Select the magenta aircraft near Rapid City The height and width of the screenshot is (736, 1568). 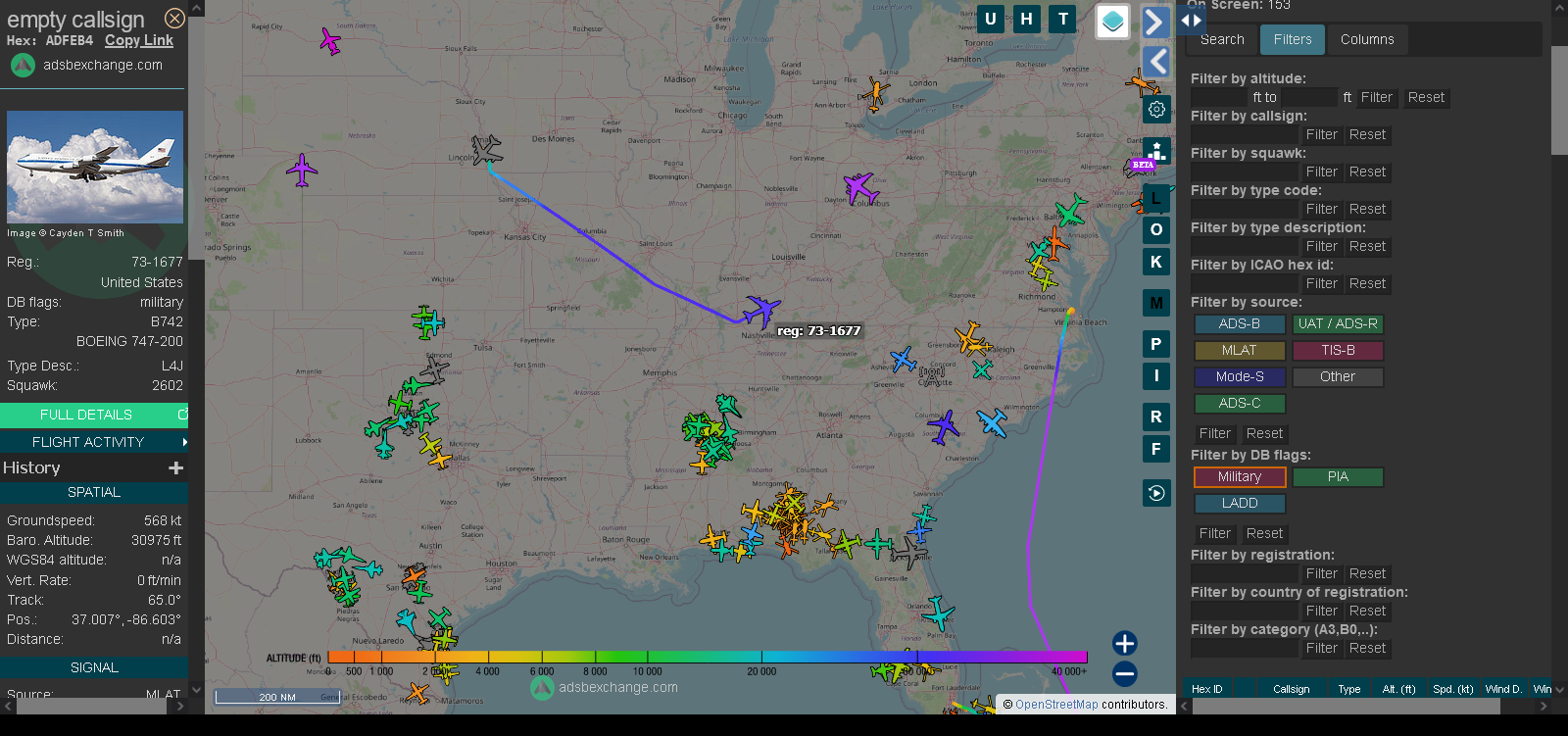click(330, 41)
